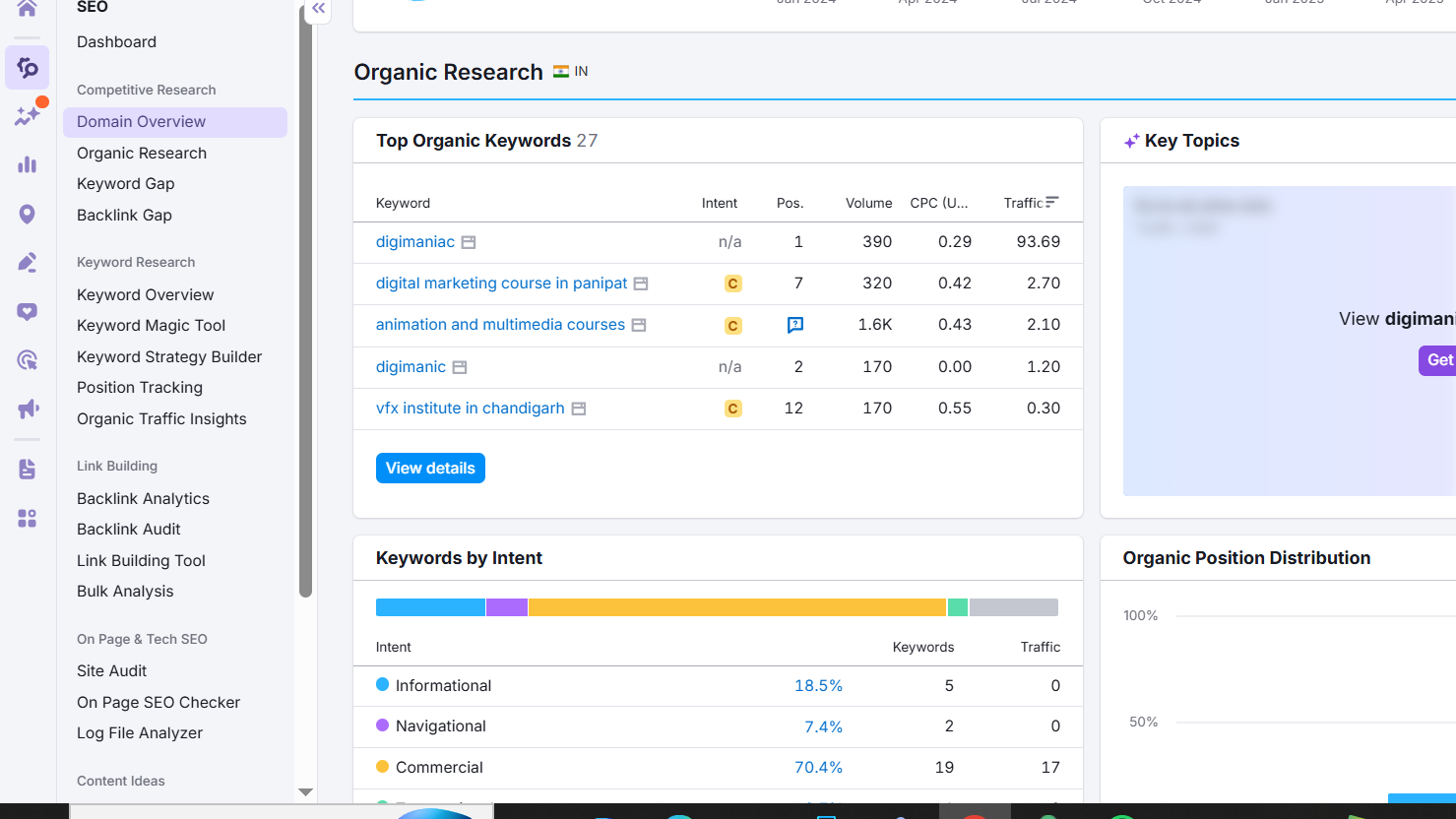Click the View details button
Image resolution: width=1456 pixels, height=819 pixels.
click(x=430, y=468)
